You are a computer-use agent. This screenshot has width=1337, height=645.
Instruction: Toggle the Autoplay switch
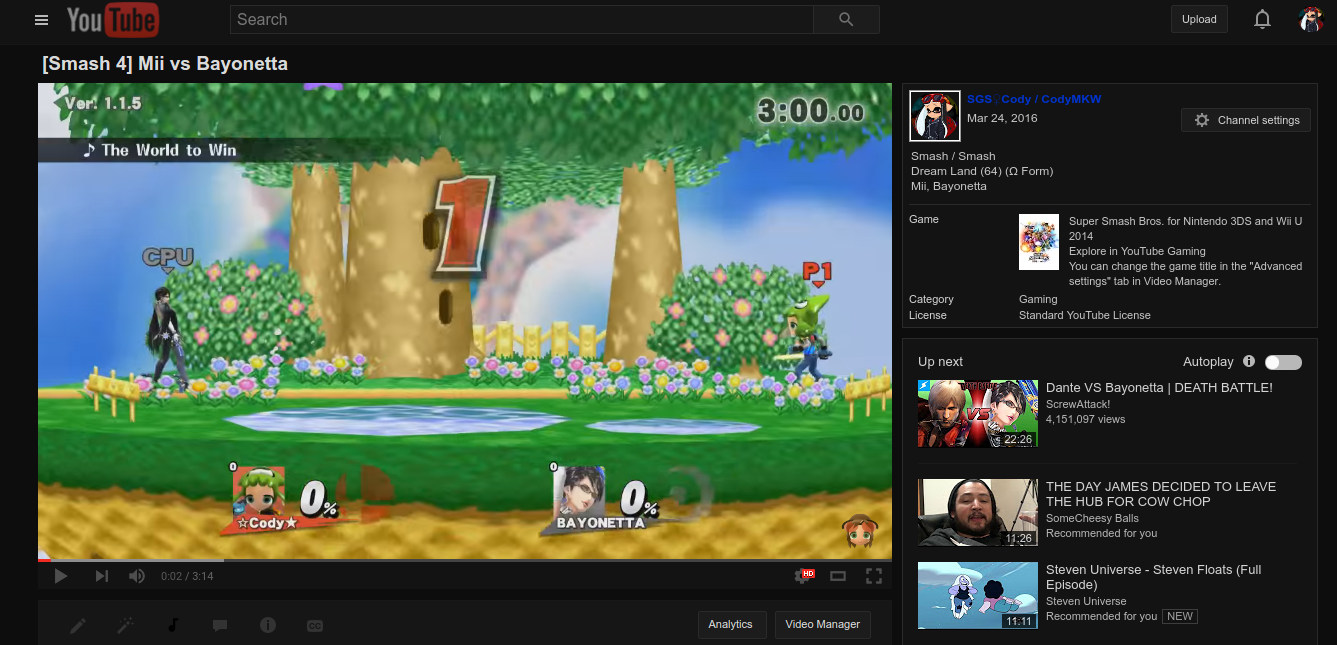(1283, 362)
